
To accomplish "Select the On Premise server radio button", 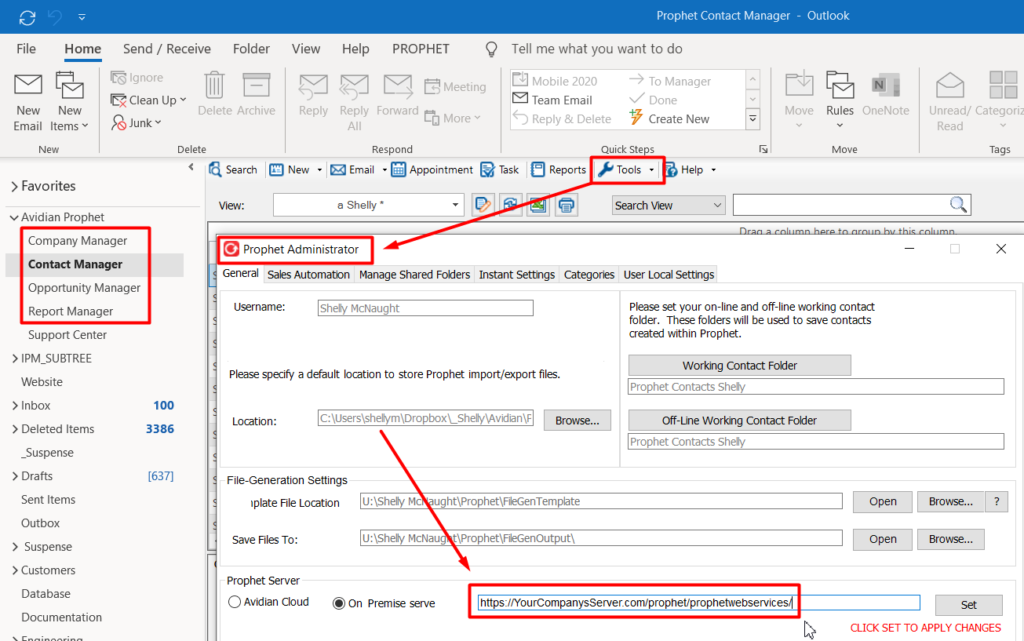I will click(338, 603).
